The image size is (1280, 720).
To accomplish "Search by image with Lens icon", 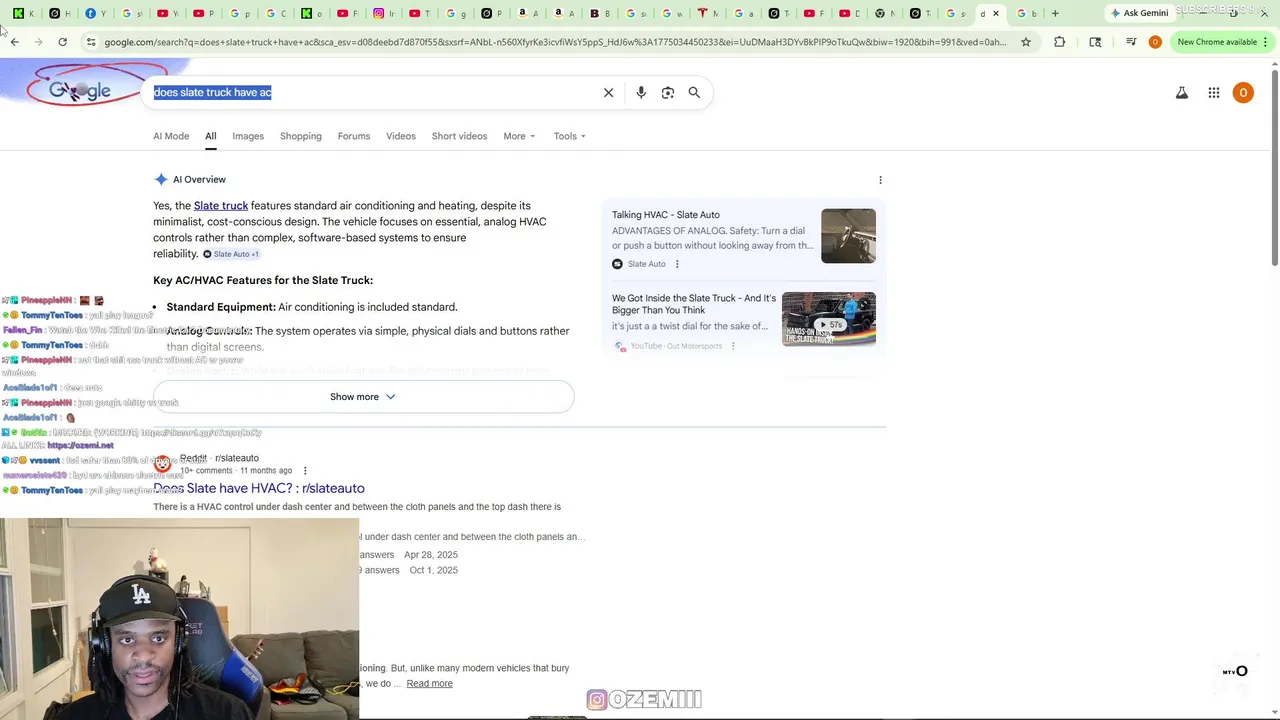I will tap(668, 92).
